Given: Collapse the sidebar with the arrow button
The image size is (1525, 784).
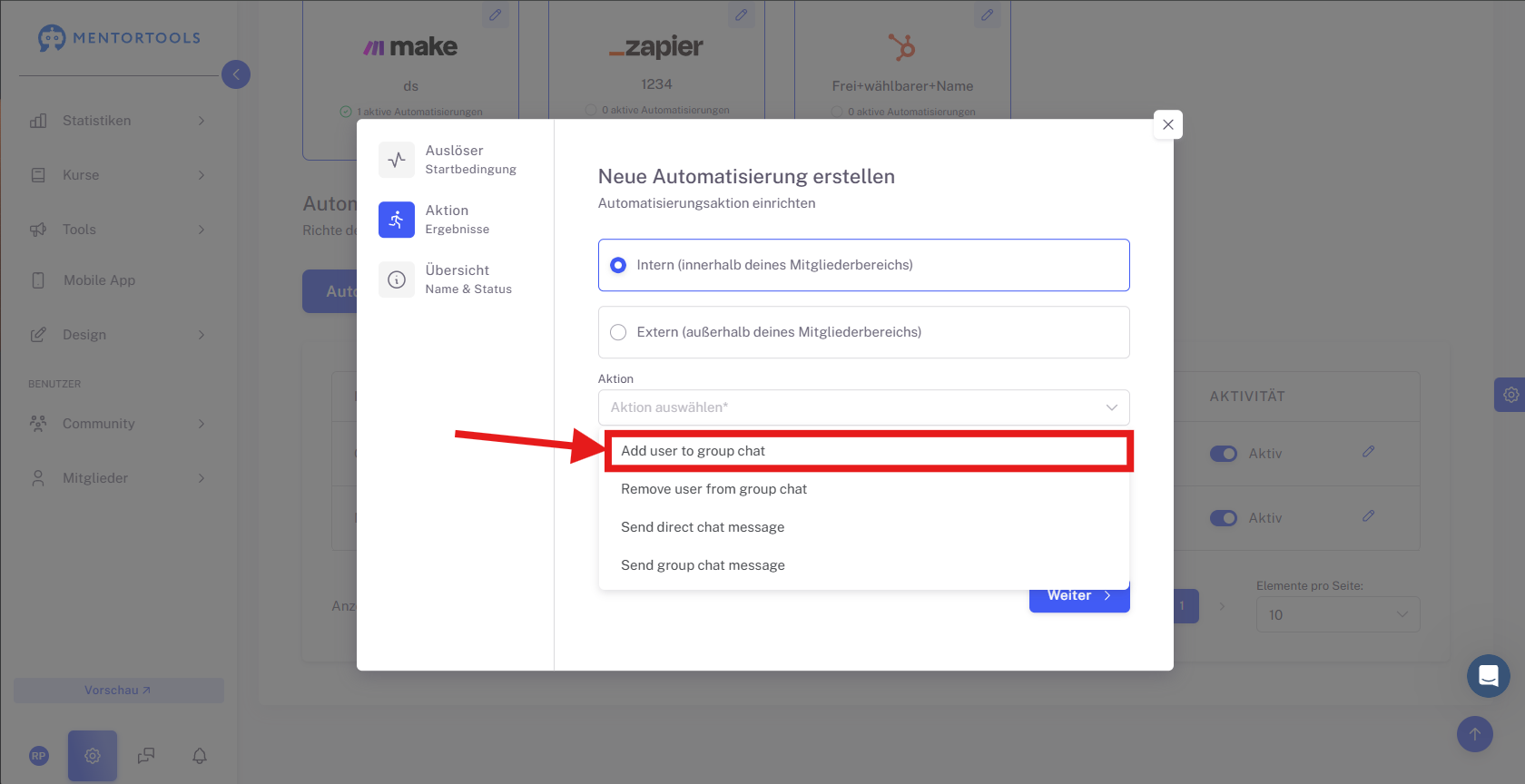Looking at the screenshot, I should (236, 74).
